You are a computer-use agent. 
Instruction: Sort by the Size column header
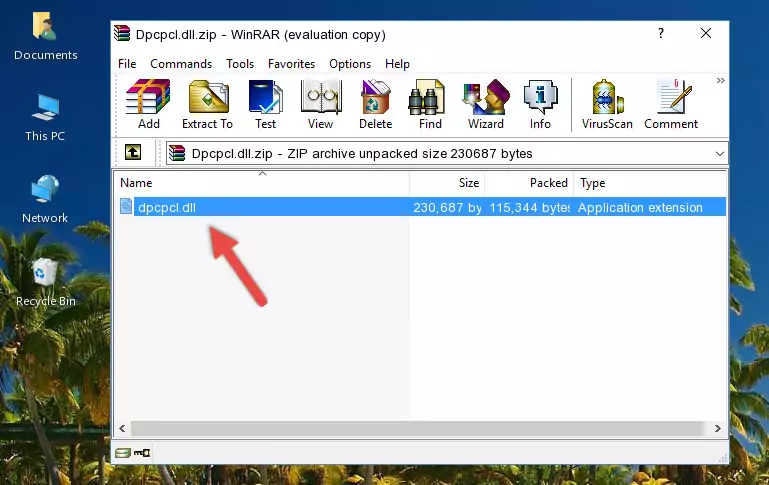click(447, 183)
